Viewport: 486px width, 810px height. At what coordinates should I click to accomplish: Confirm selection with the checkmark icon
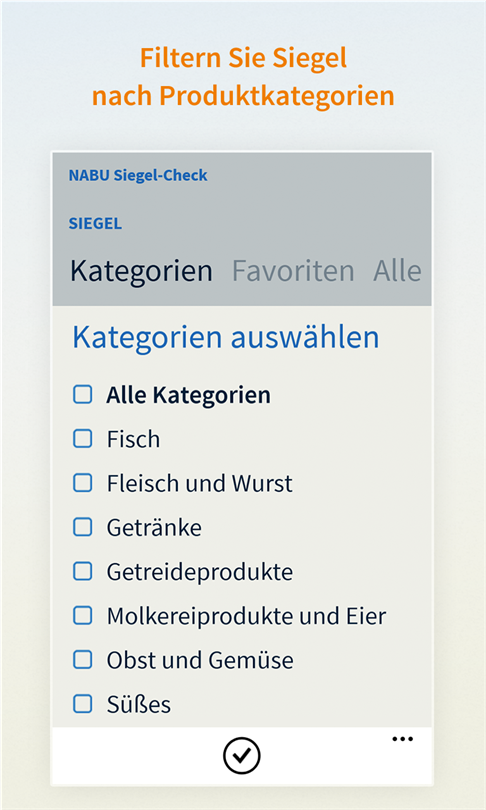click(242, 756)
